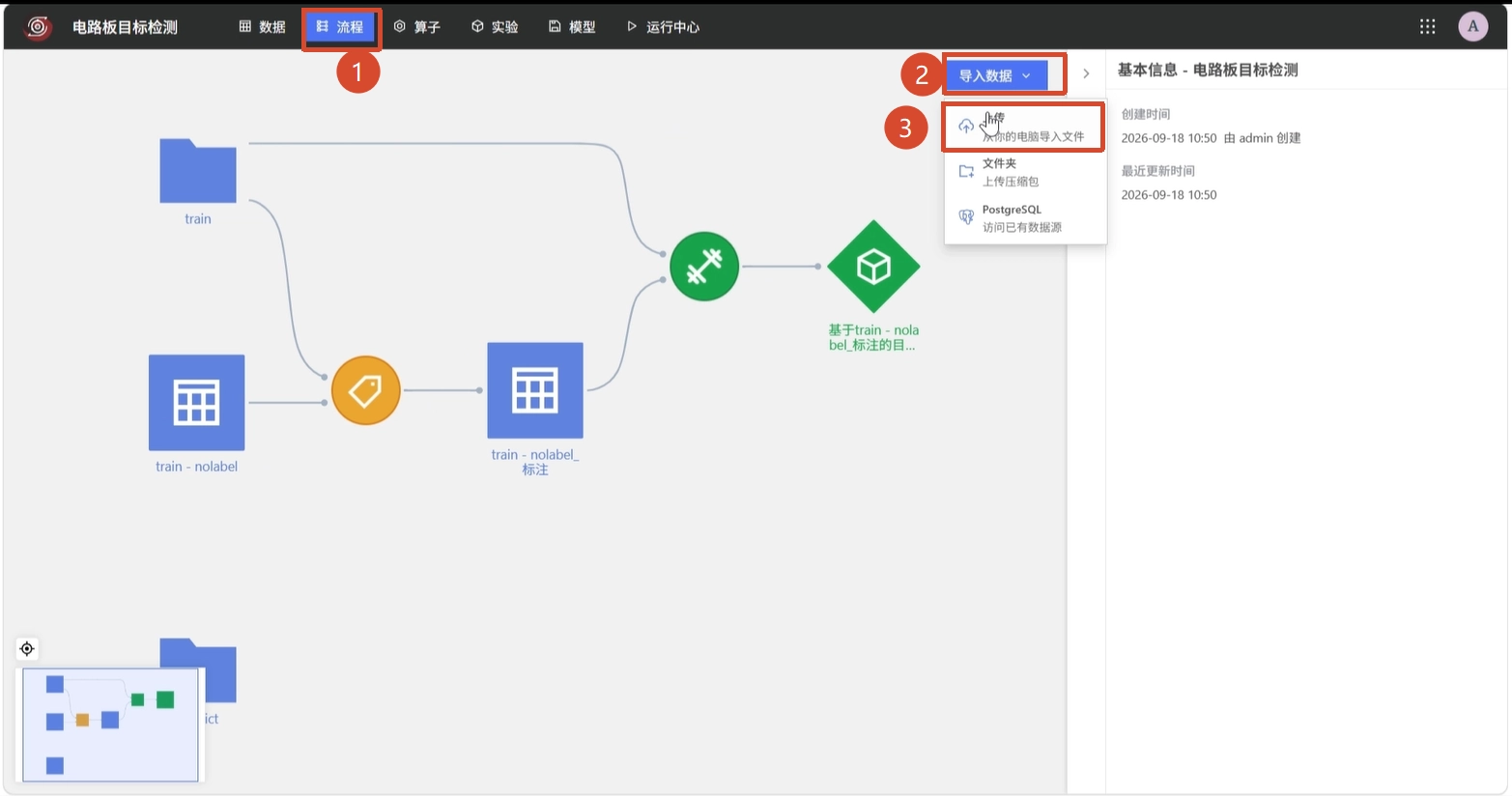The image size is (1512, 796).
Task: Select the train folder node
Action: pos(198,171)
